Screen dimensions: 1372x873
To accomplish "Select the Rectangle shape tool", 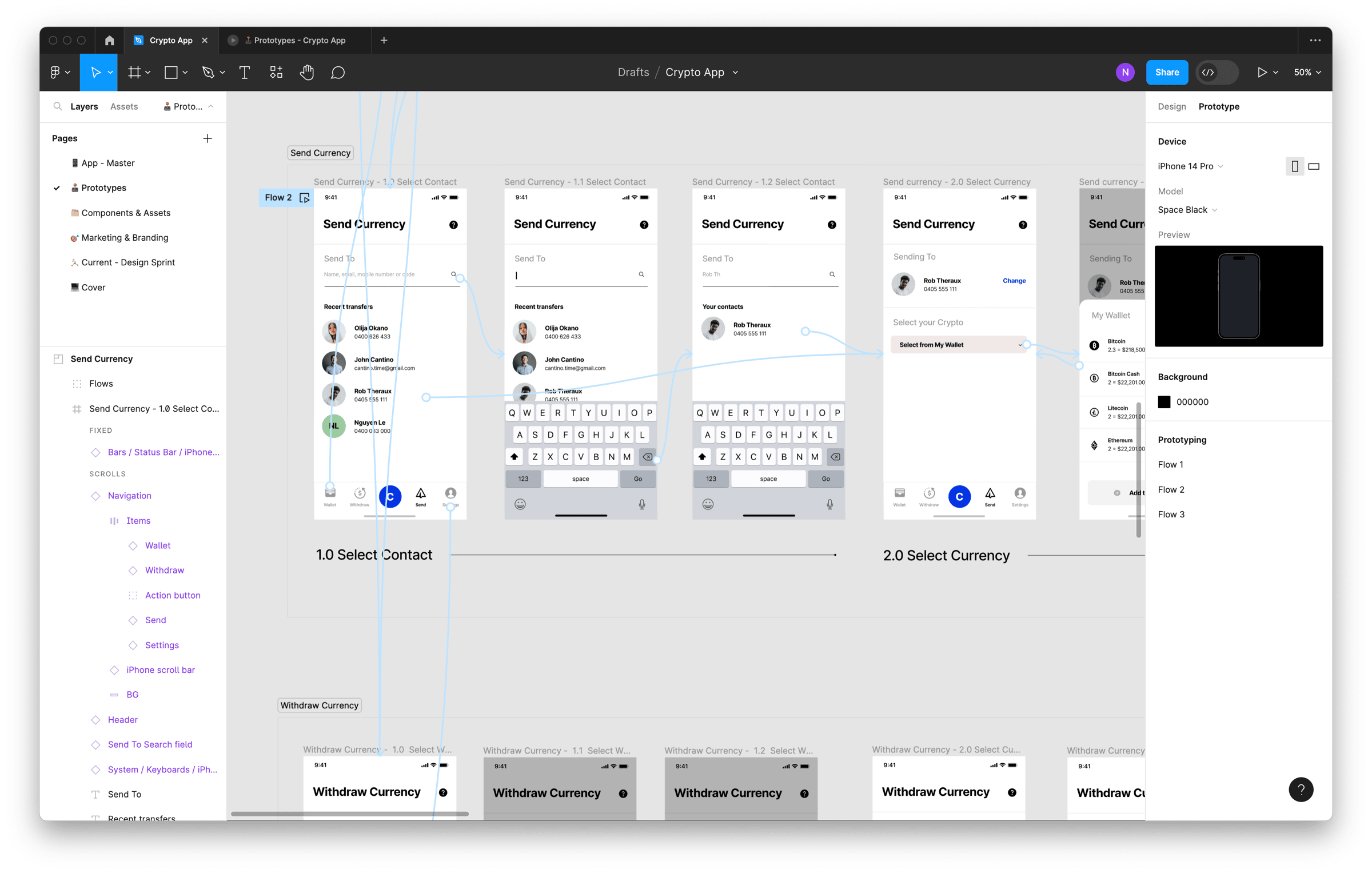I will (x=171, y=72).
